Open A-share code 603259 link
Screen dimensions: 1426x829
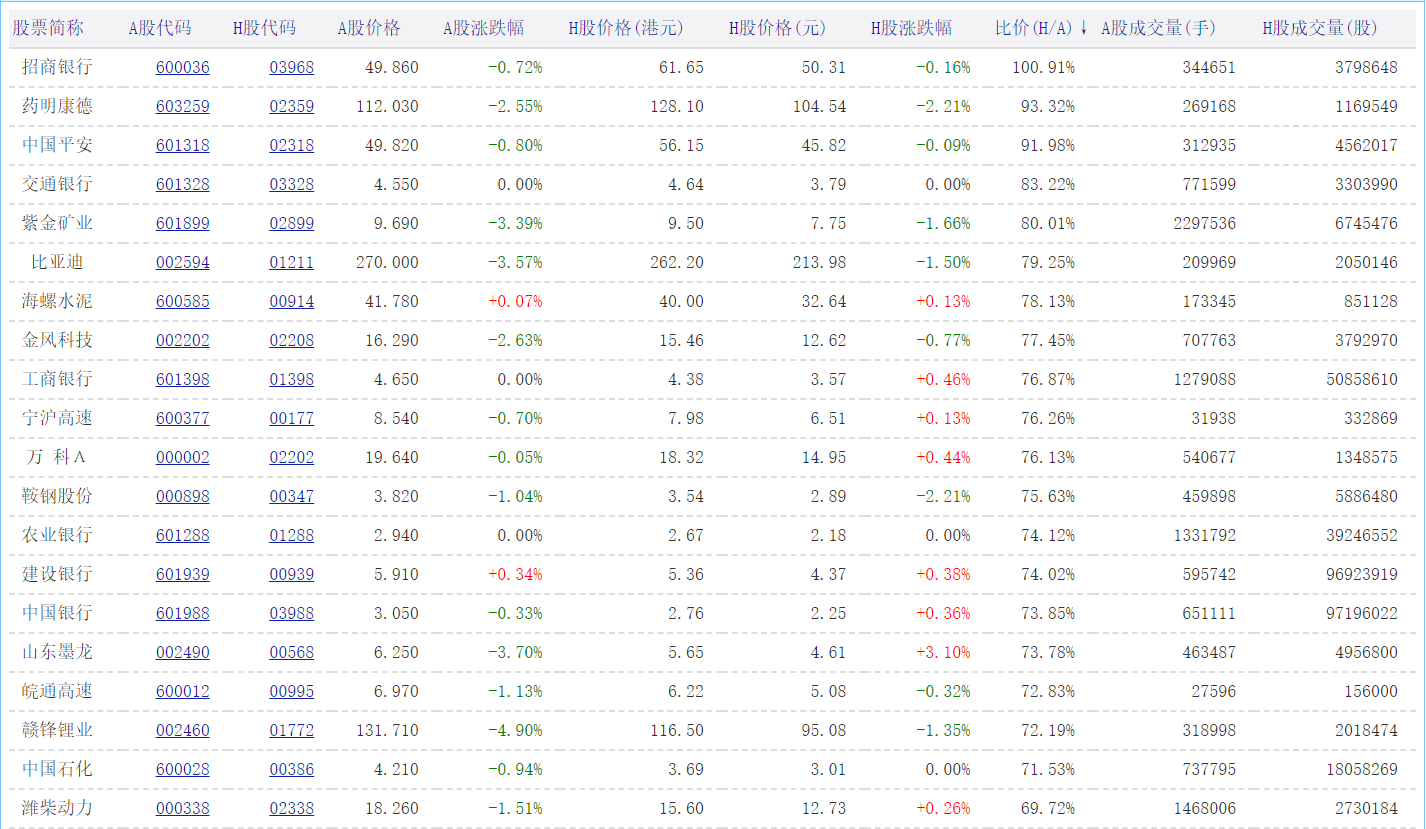[x=183, y=106]
